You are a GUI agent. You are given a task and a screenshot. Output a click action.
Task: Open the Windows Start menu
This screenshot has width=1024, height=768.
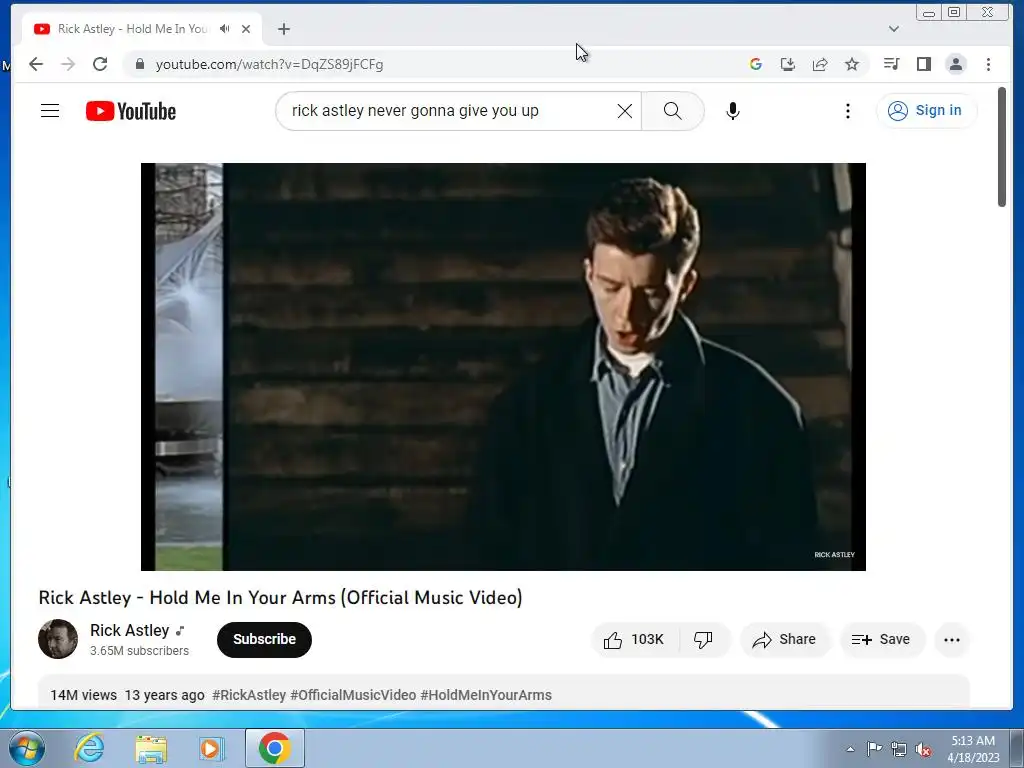[26, 748]
